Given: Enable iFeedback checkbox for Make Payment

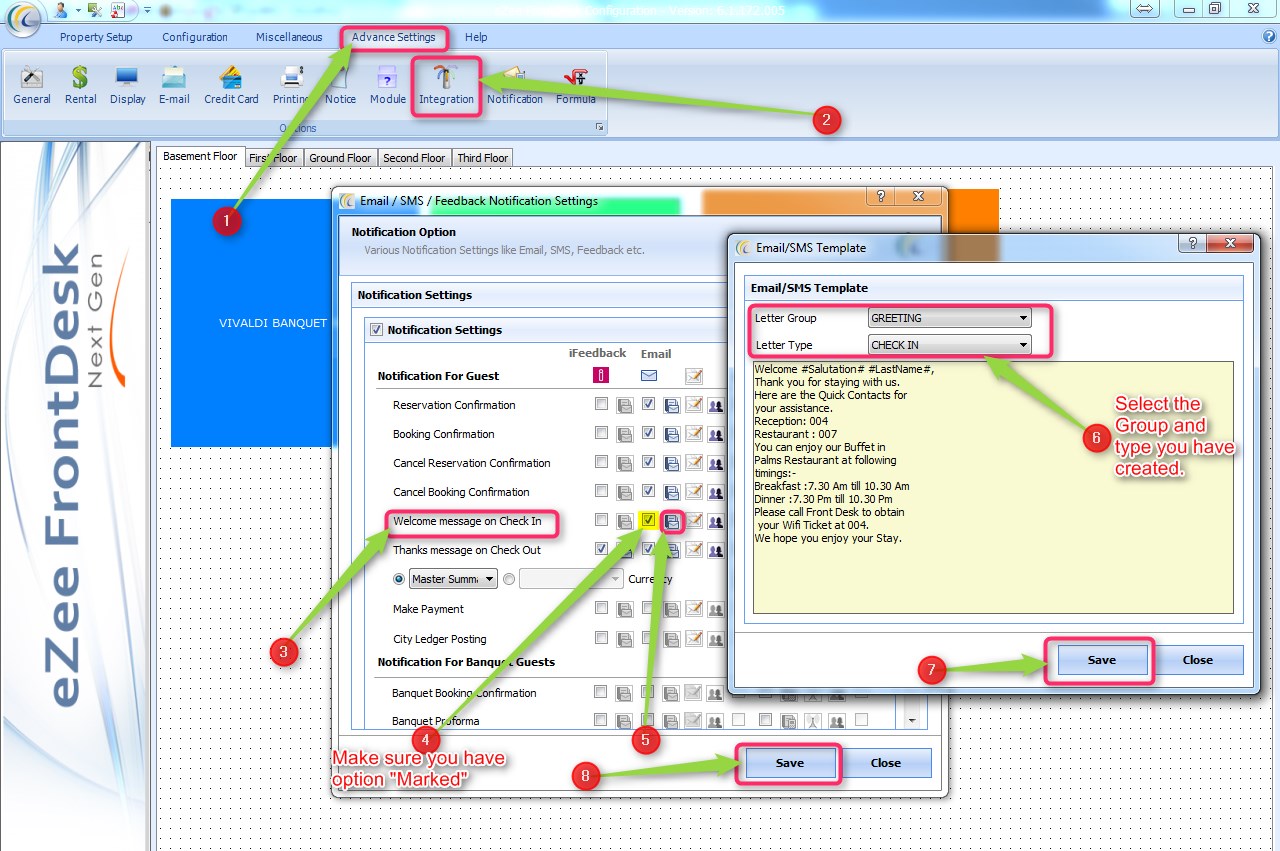Looking at the screenshot, I should pos(600,608).
